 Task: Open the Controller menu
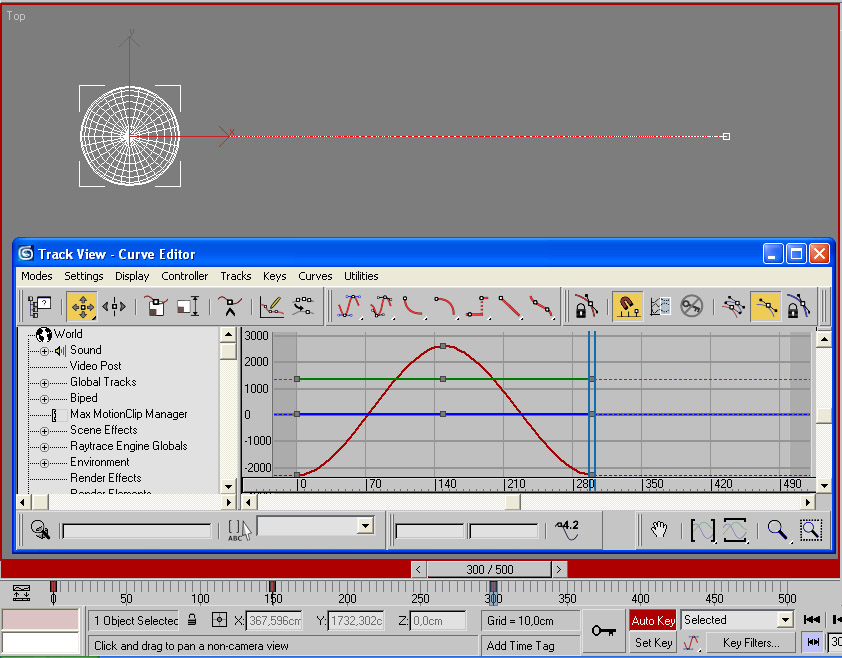(x=185, y=276)
